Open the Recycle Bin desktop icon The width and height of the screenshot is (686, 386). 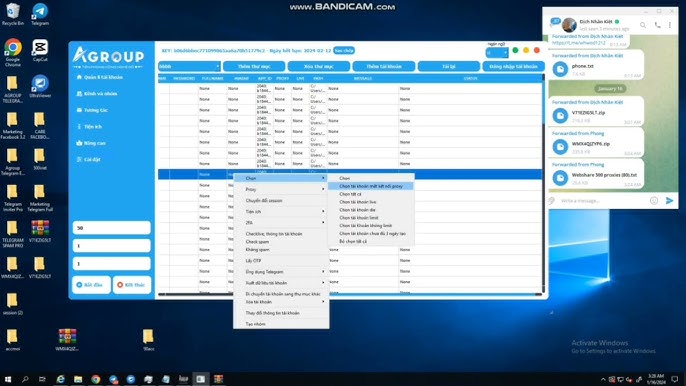[x=13, y=14]
